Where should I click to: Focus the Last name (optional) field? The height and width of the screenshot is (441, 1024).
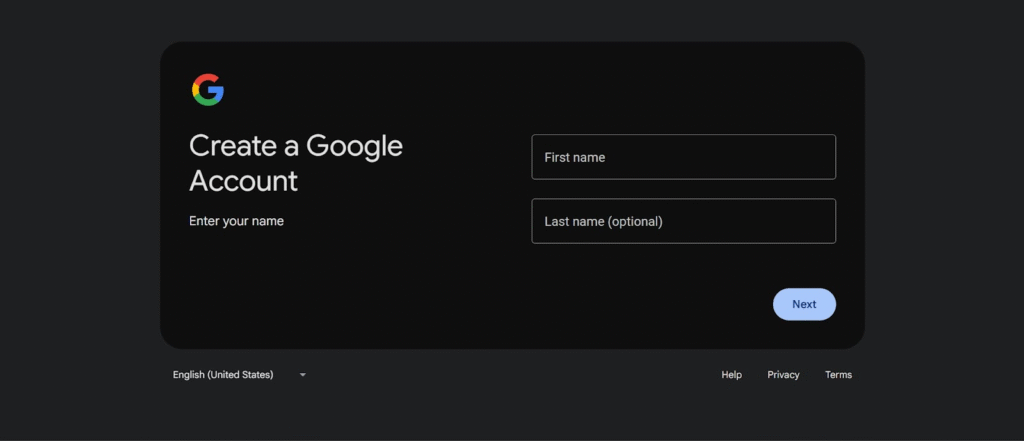683,221
